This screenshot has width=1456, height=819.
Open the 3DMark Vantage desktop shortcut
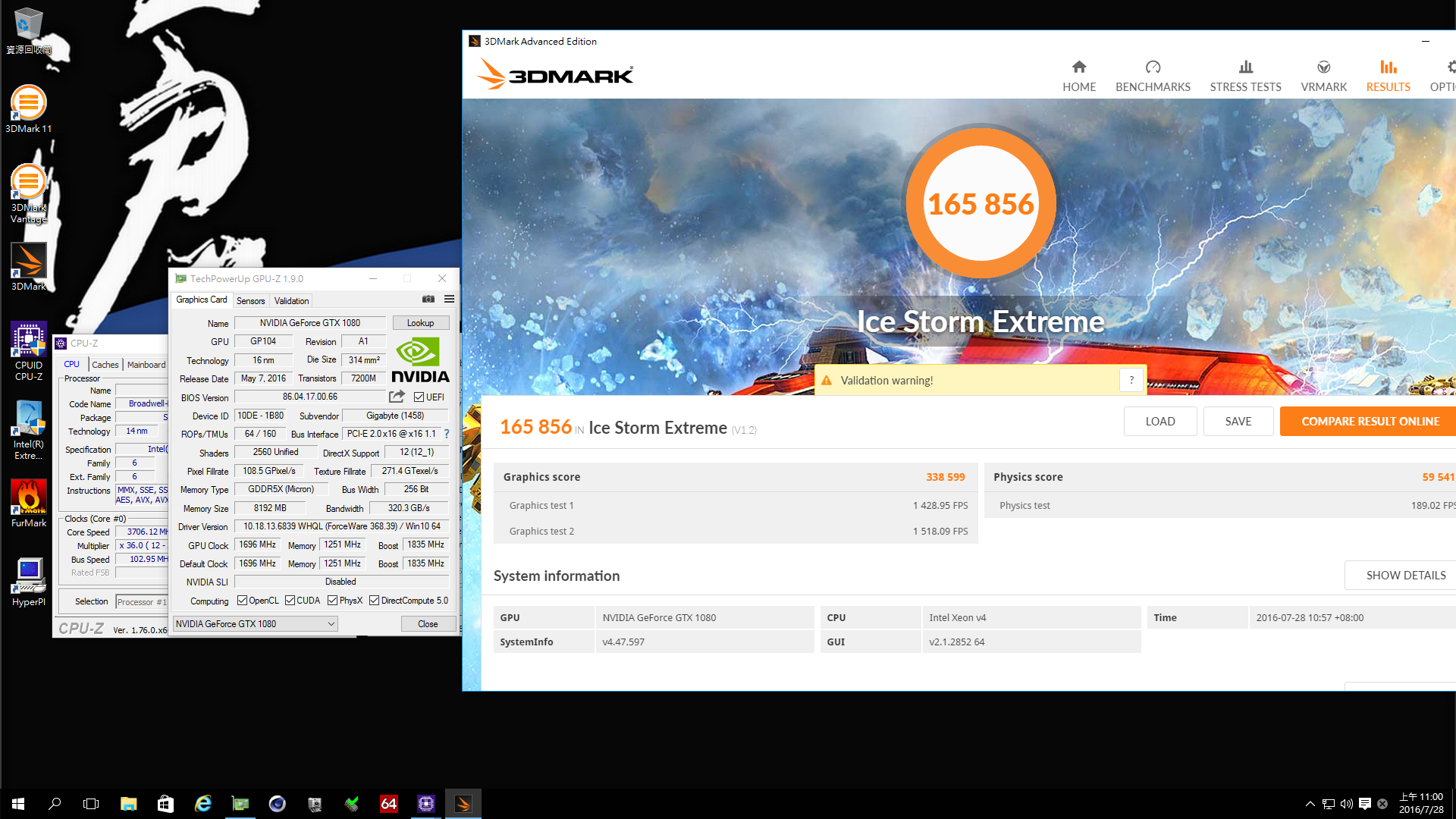(28, 193)
